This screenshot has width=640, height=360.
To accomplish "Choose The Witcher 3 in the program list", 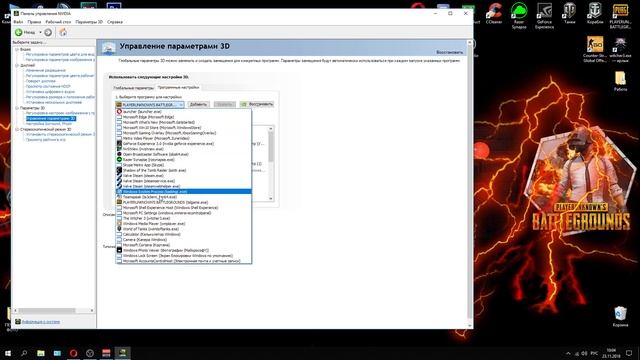I will 184,218.
